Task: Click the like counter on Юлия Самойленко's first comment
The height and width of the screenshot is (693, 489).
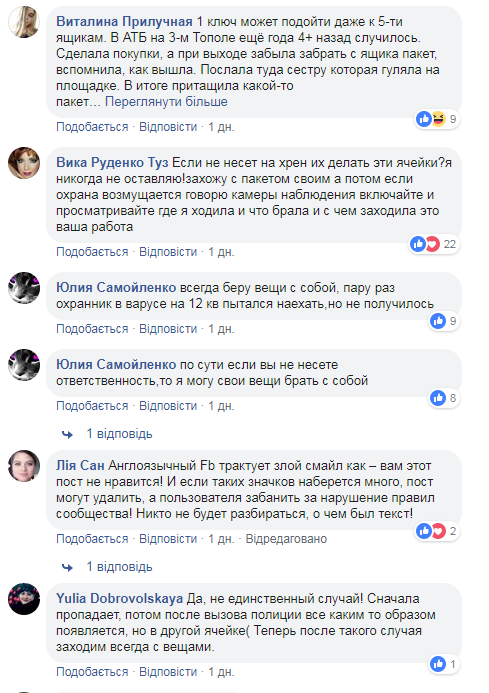Action: (444, 321)
